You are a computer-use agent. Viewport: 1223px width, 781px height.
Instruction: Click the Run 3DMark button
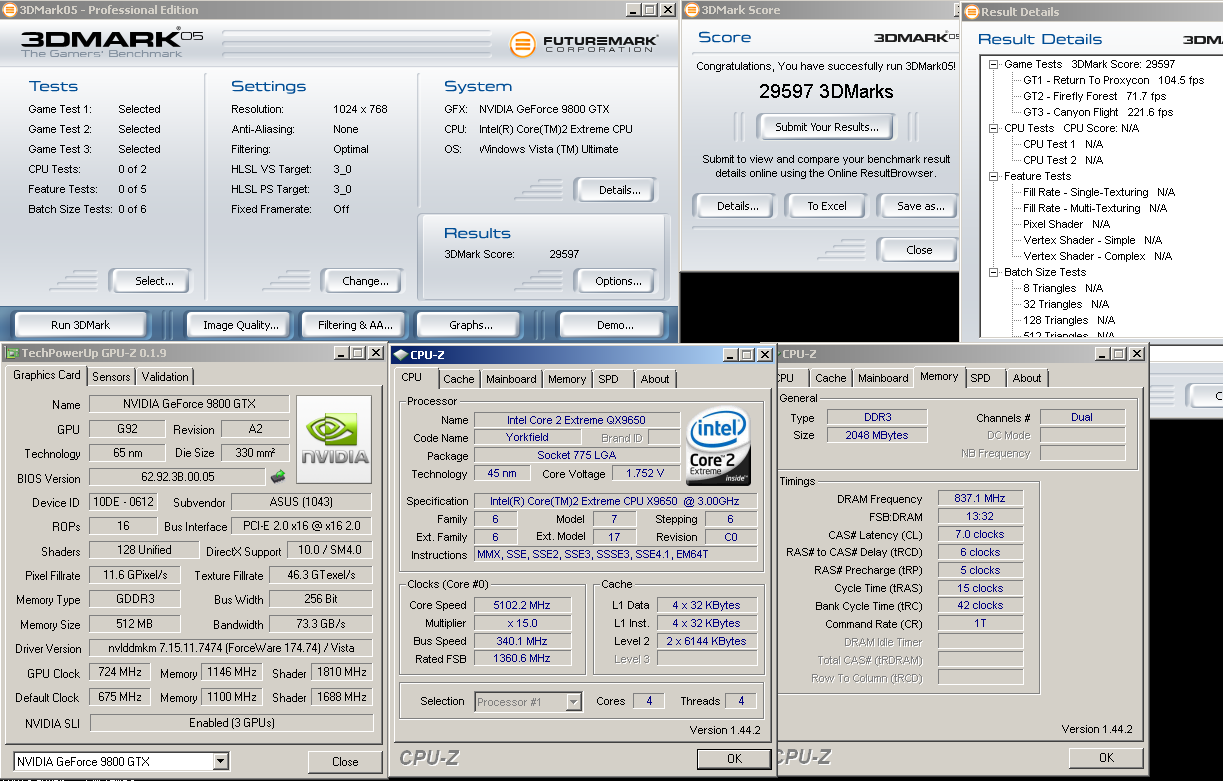[81, 325]
